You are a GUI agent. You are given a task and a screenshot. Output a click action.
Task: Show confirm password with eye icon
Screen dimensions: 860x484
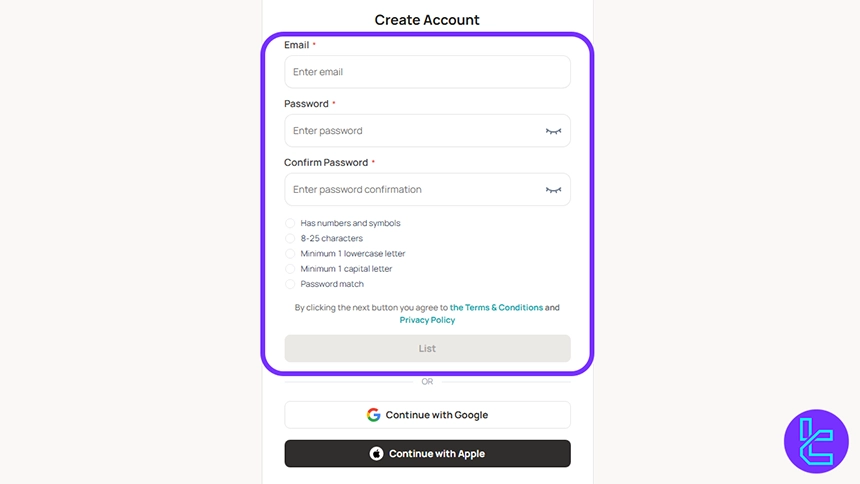[x=553, y=190]
